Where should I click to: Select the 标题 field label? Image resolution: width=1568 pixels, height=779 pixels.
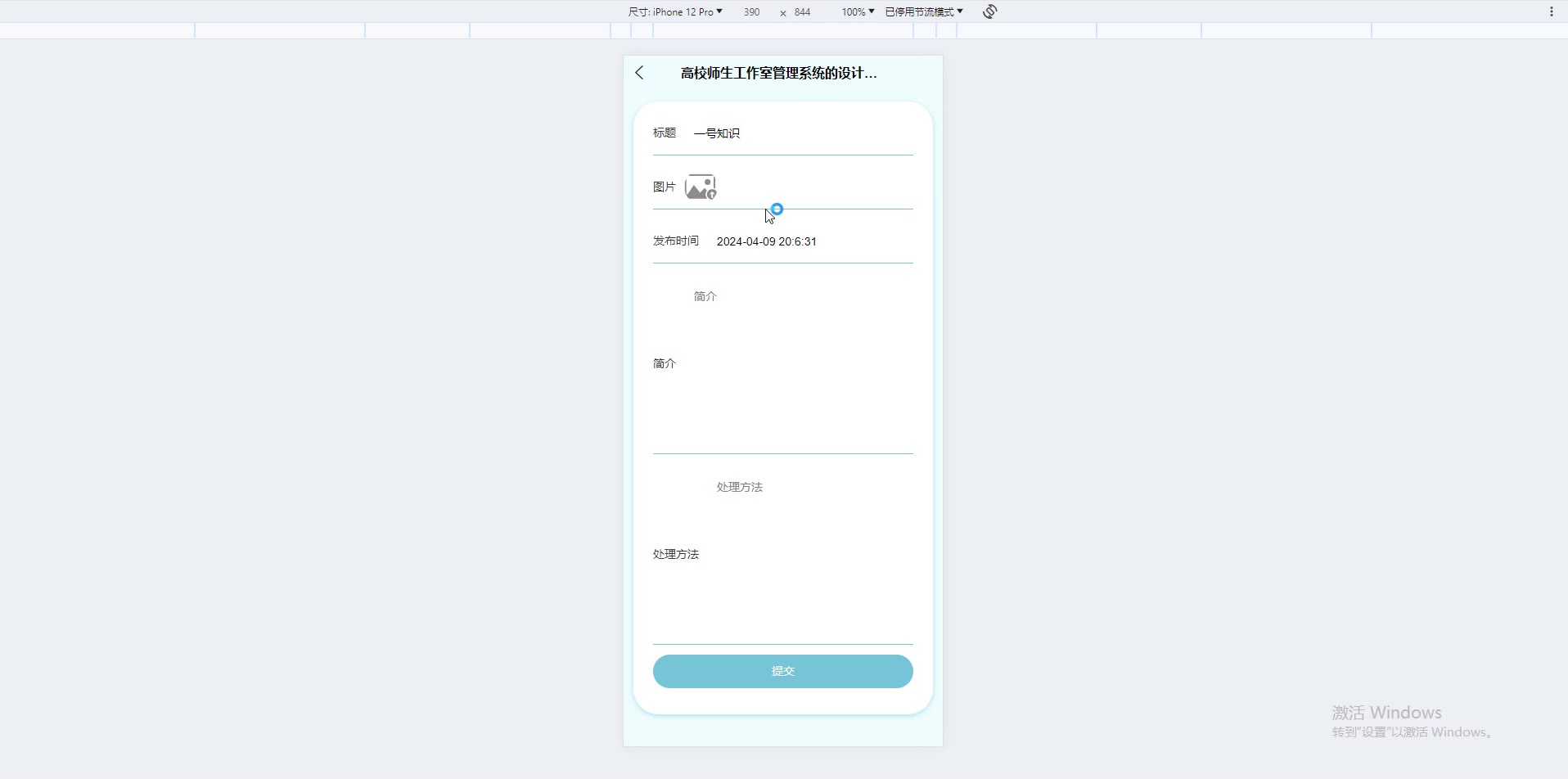pos(665,133)
